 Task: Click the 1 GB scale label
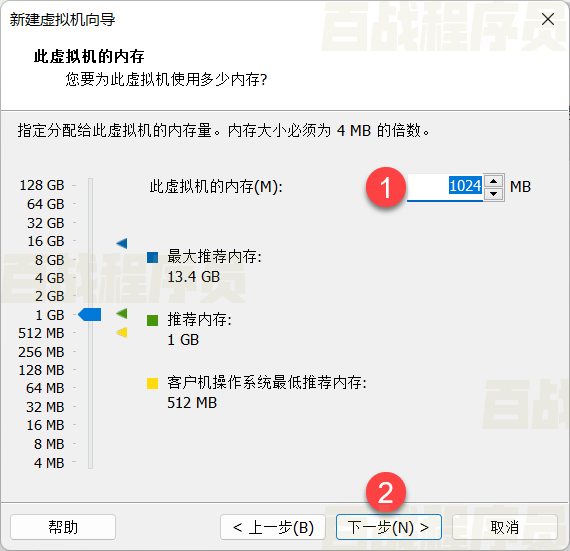(49, 315)
